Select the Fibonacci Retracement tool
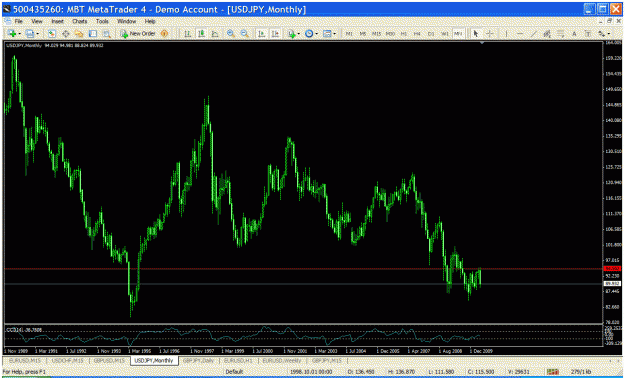This screenshot has height=378, width=625. point(560,34)
